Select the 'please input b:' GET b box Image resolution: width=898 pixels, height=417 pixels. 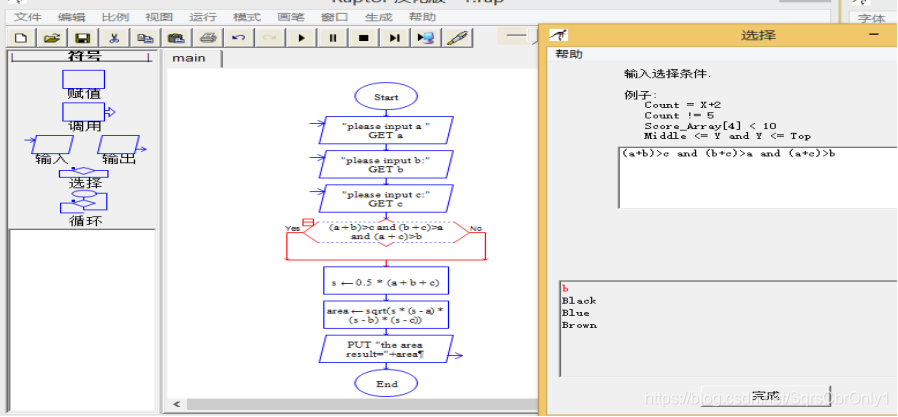386,164
